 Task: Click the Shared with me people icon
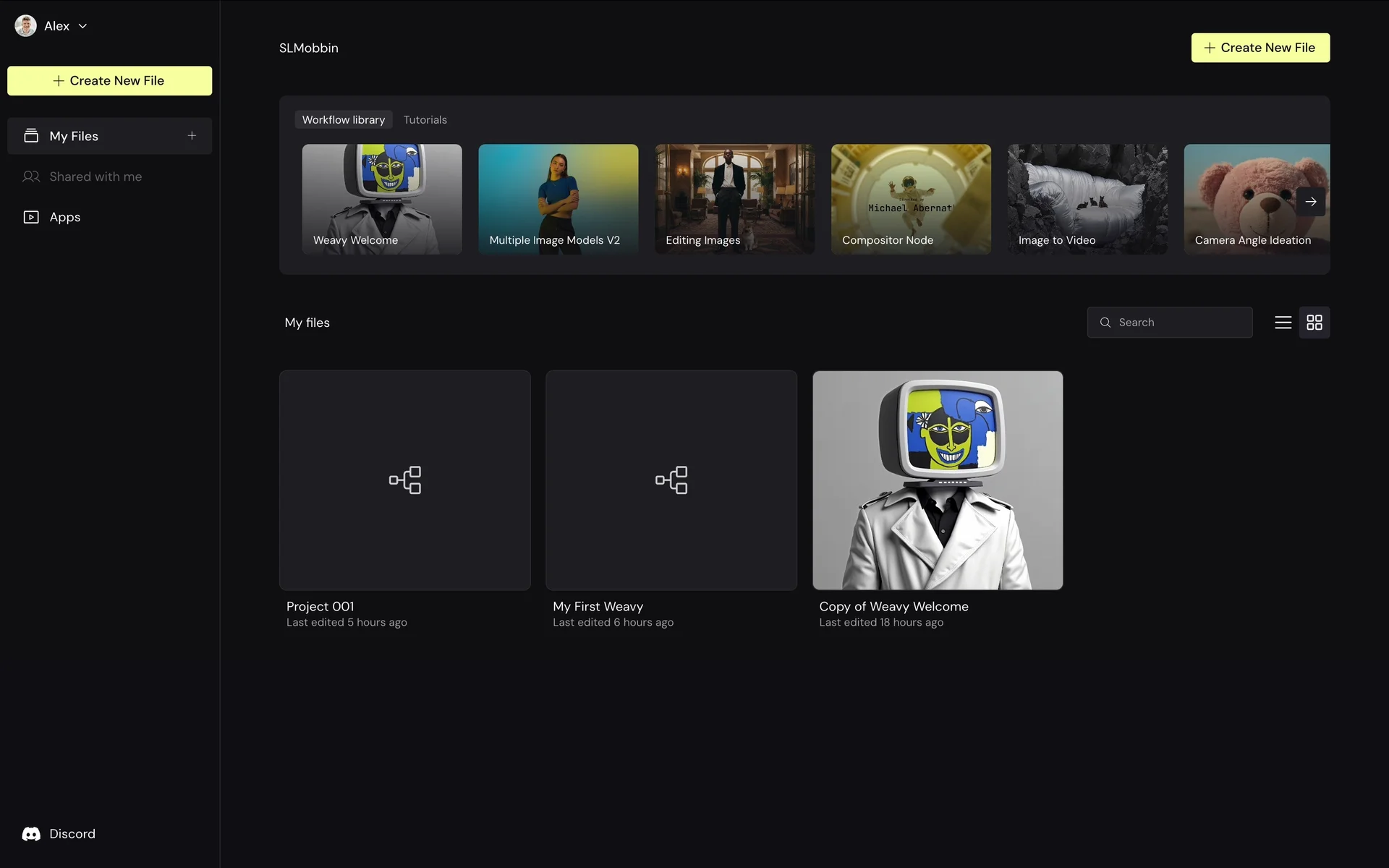tap(31, 176)
